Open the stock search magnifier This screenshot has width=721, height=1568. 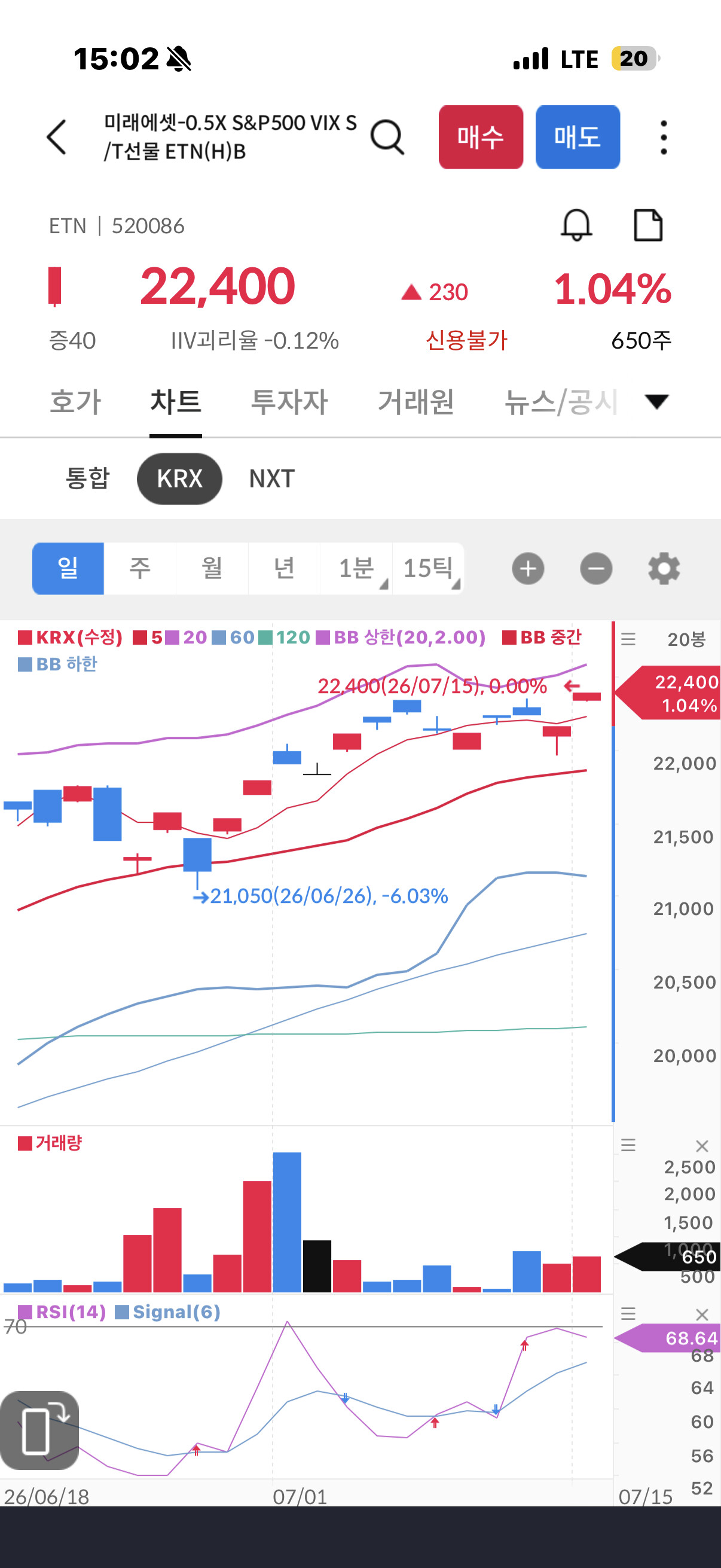click(387, 137)
